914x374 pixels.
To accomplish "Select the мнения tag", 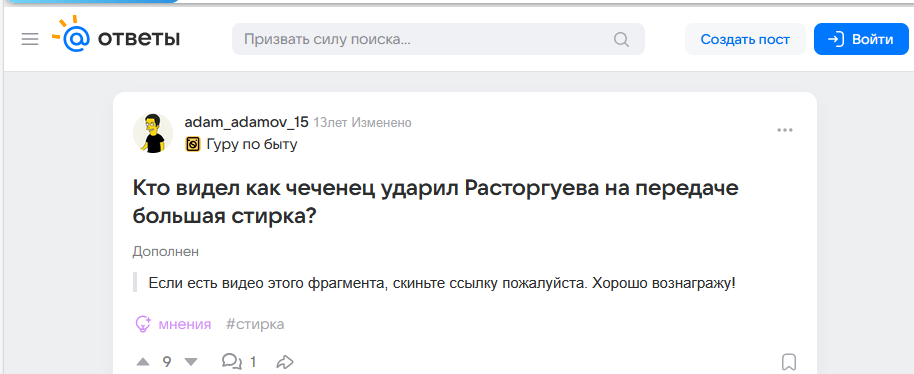I will [185, 324].
